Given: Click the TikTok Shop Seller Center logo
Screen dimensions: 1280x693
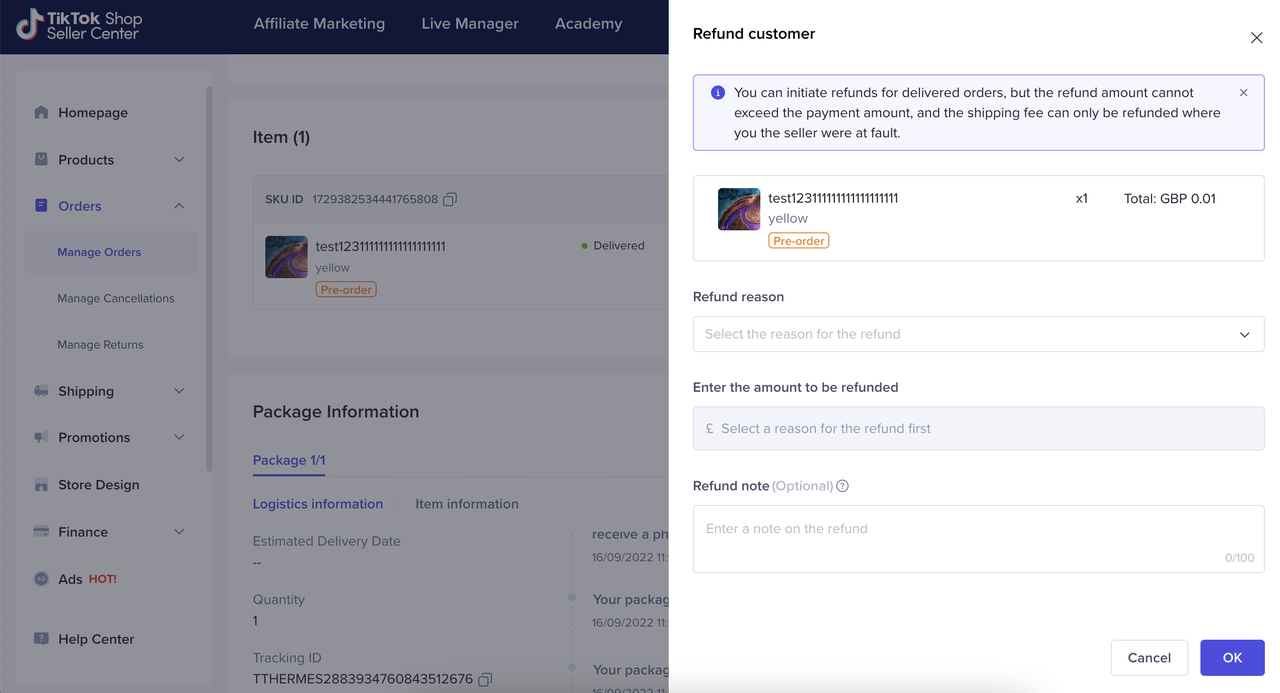Looking at the screenshot, I should coord(80,25).
